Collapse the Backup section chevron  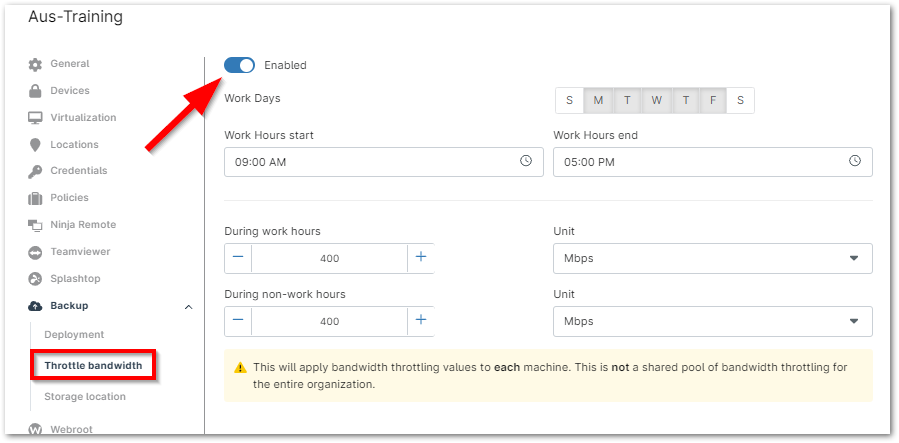[x=189, y=306]
